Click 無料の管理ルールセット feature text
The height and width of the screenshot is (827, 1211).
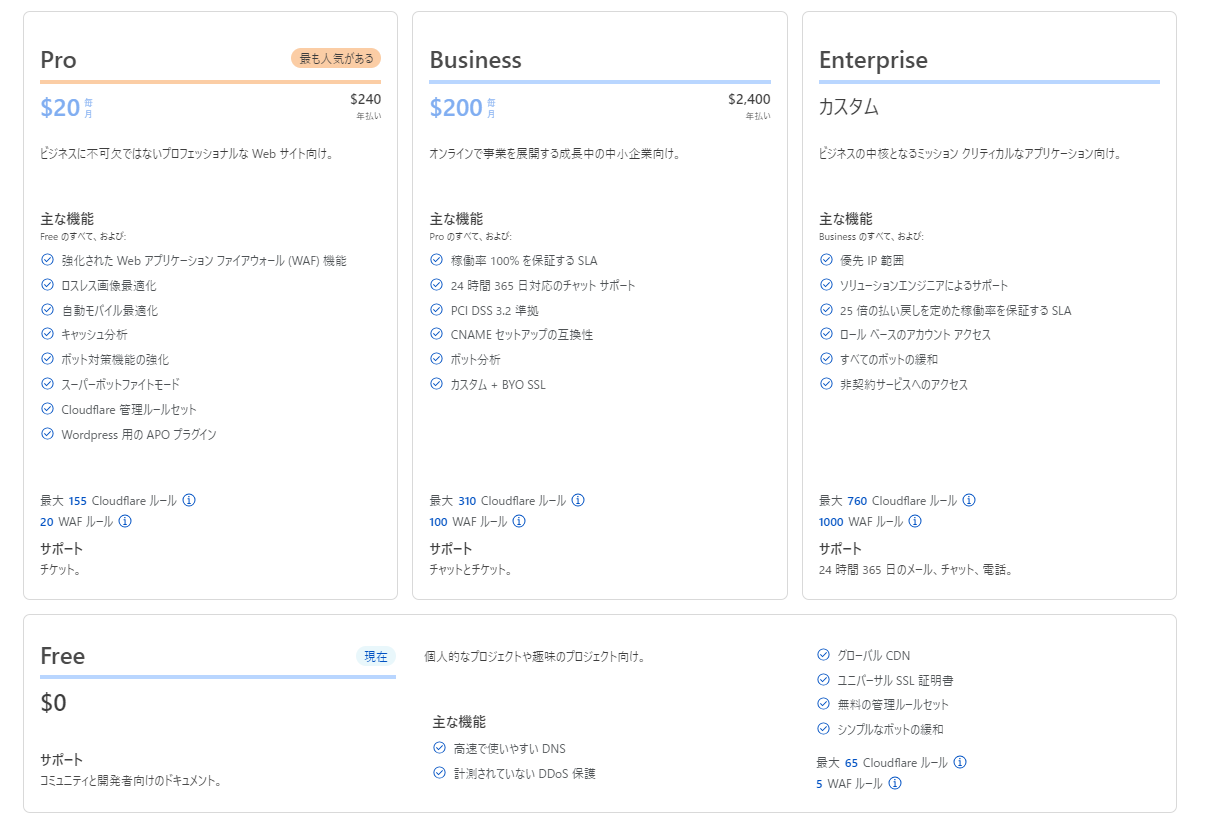tap(893, 704)
